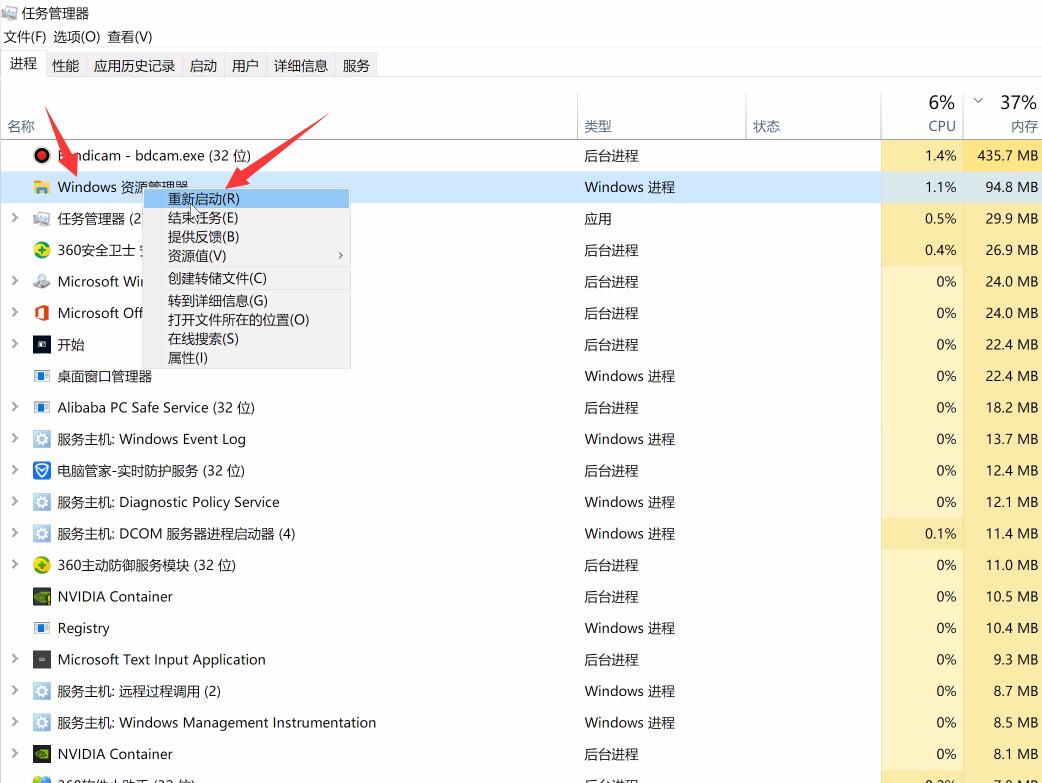This screenshot has height=783, width=1042.
Task: Click the Alibaba PC Safe Service icon
Action: 42,407
